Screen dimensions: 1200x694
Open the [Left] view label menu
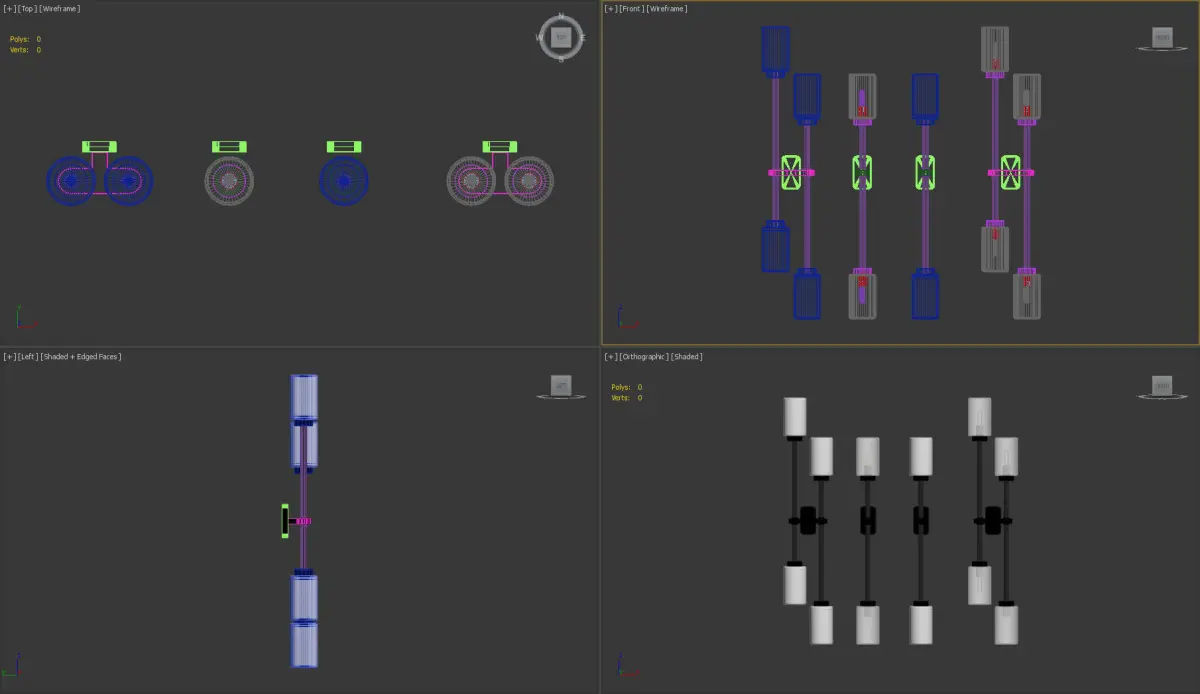click(27, 357)
